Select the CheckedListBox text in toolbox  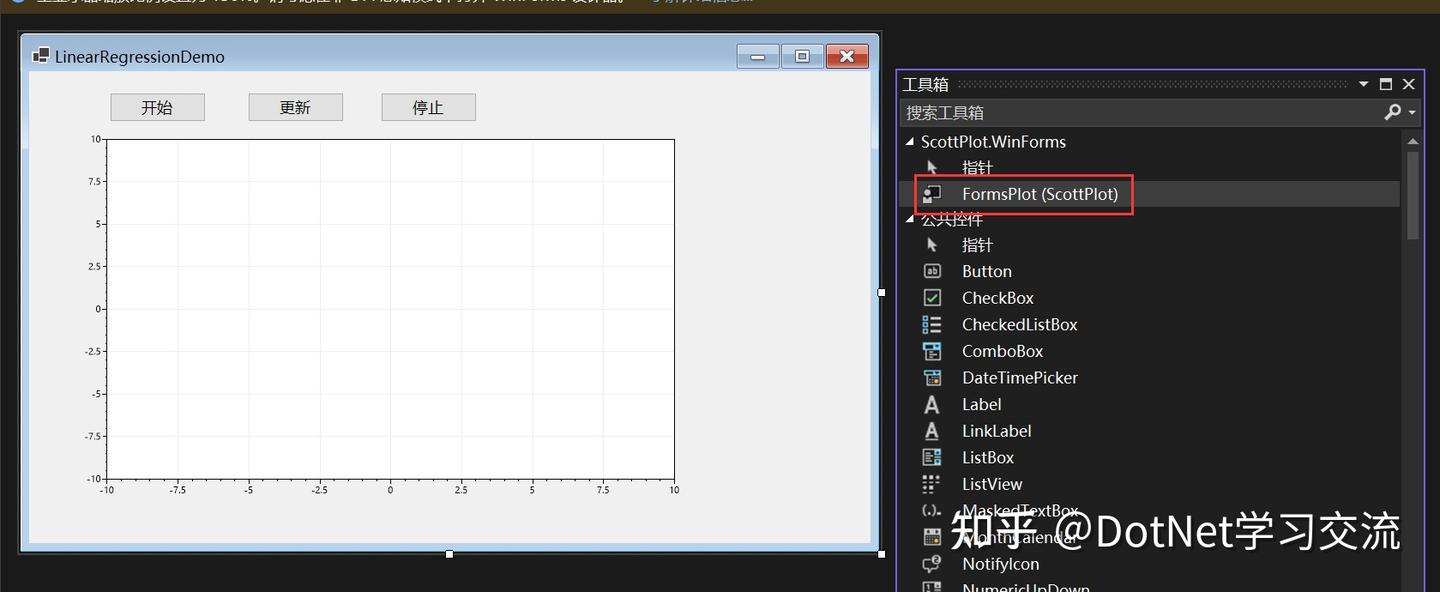click(1020, 324)
